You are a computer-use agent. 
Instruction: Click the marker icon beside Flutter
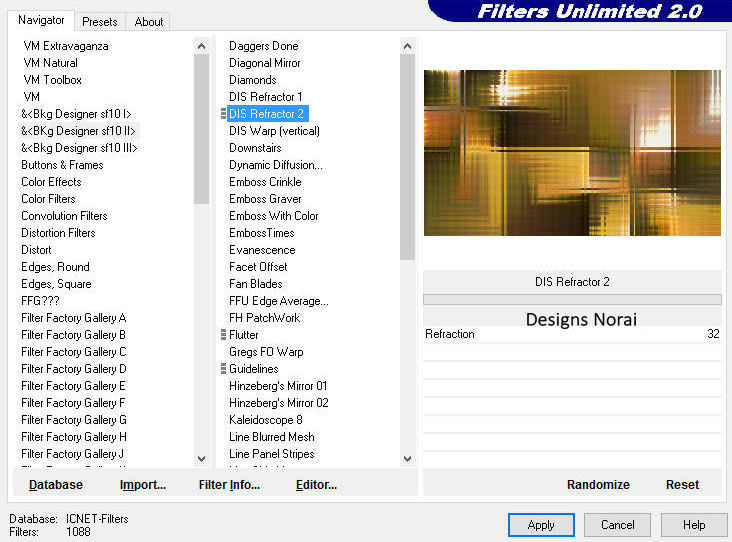pos(223,335)
